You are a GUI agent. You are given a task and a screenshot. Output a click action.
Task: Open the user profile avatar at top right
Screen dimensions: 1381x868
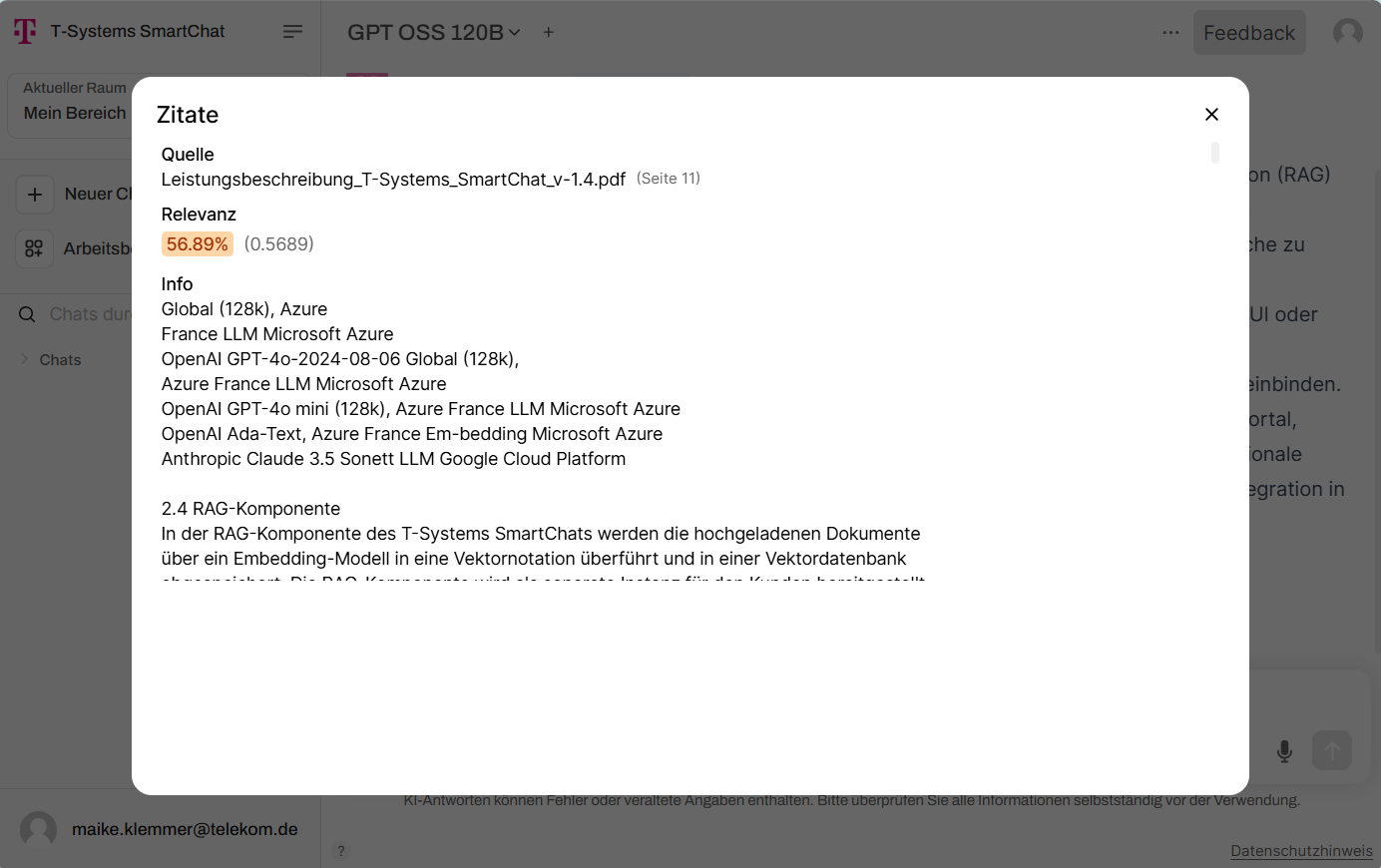(1348, 32)
